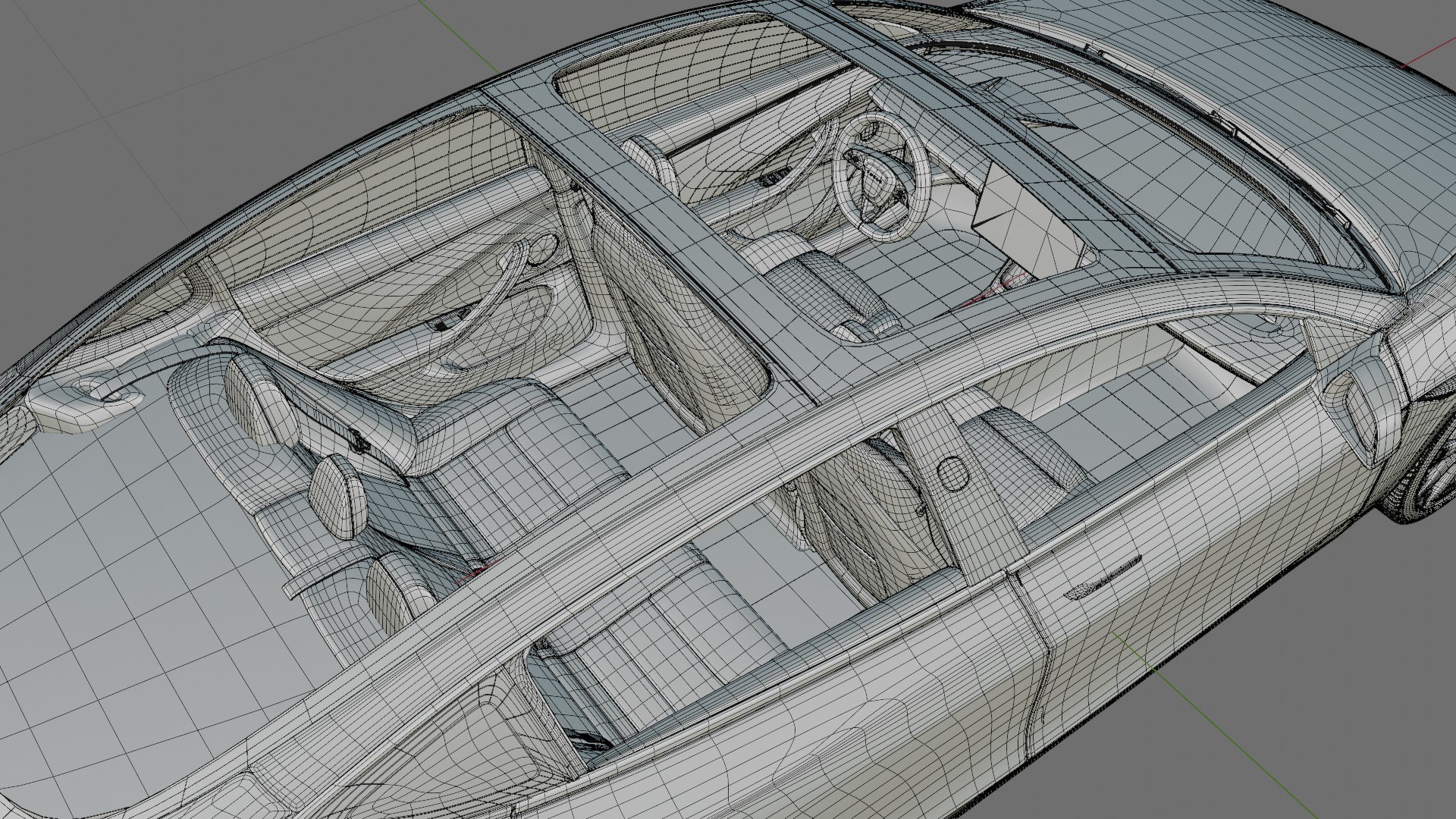Image resolution: width=1456 pixels, height=819 pixels.
Task: Select the middle rear seat headrest
Action: [x=338, y=497]
